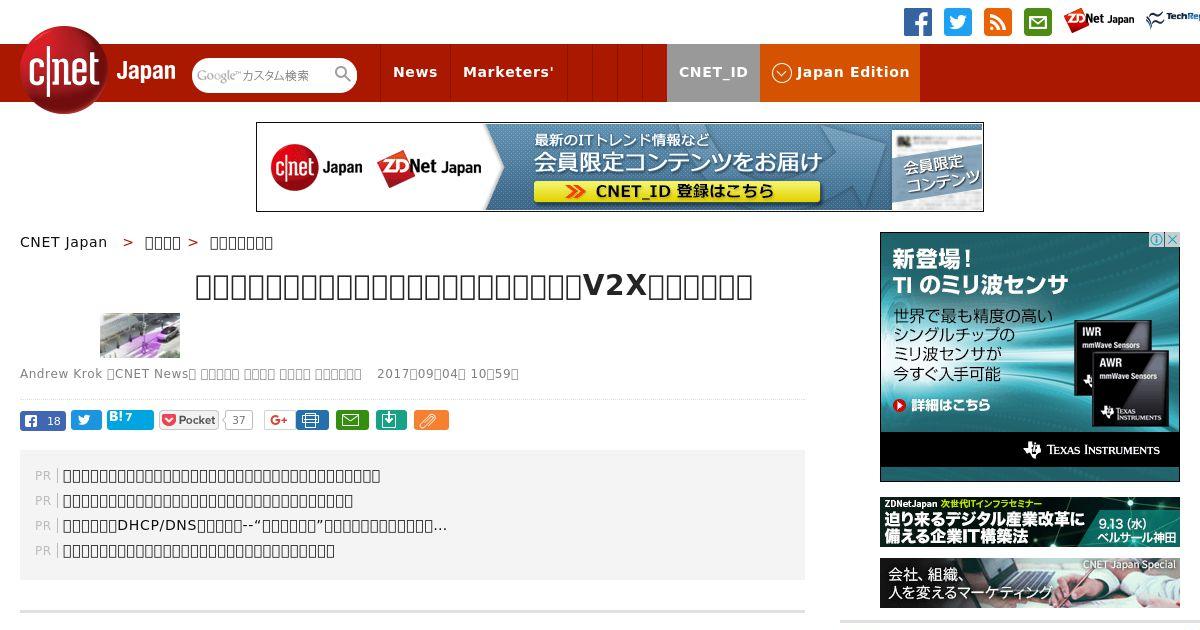This screenshot has height=630, width=1200.
Task: Open CNET Japan Facebook page icon in header
Action: click(918, 21)
